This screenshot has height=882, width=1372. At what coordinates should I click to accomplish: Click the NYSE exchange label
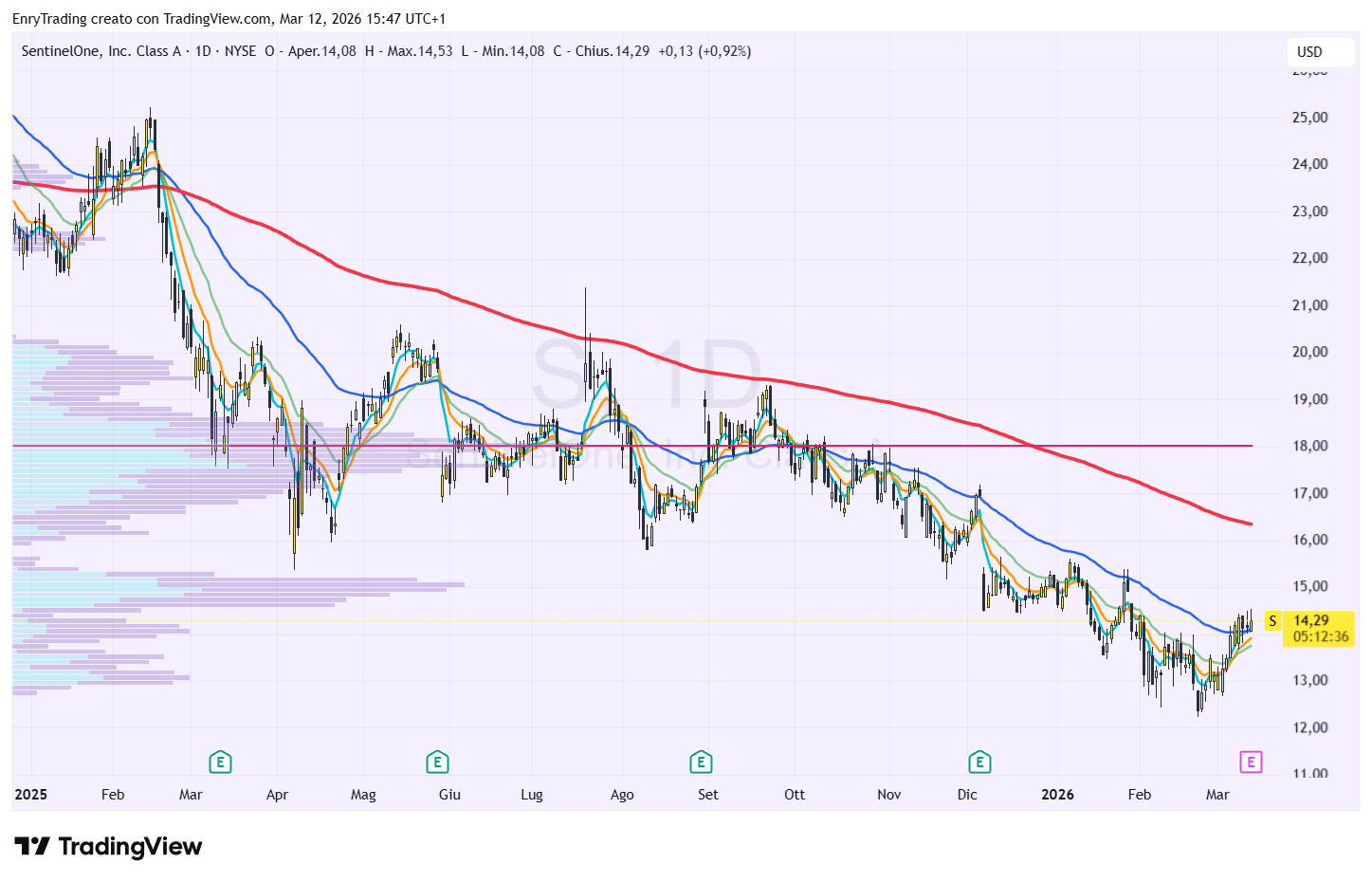coord(240,51)
